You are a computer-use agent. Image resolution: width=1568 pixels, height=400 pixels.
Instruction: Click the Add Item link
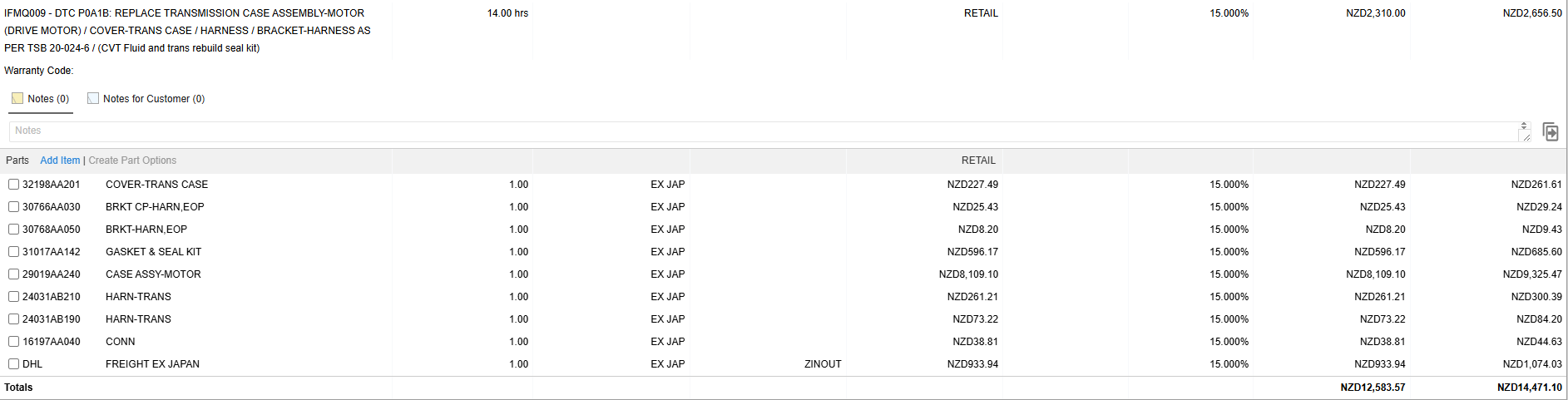(x=60, y=160)
